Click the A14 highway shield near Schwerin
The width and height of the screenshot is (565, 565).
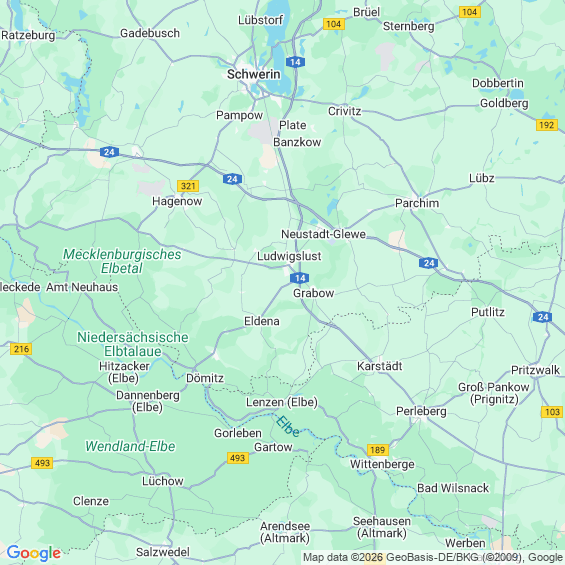[295, 62]
